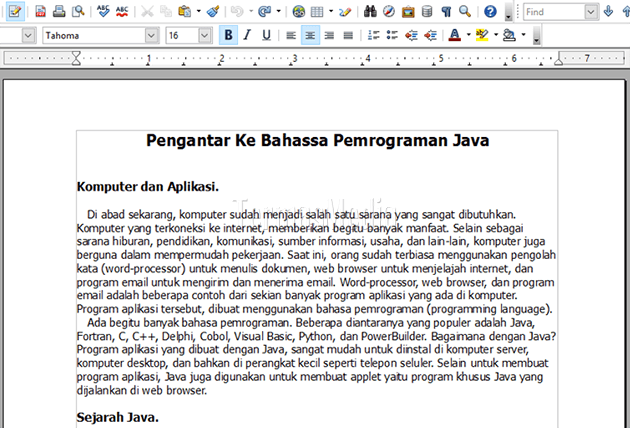Click the Paste clipboard icon
630x428 pixels.
pos(184,12)
